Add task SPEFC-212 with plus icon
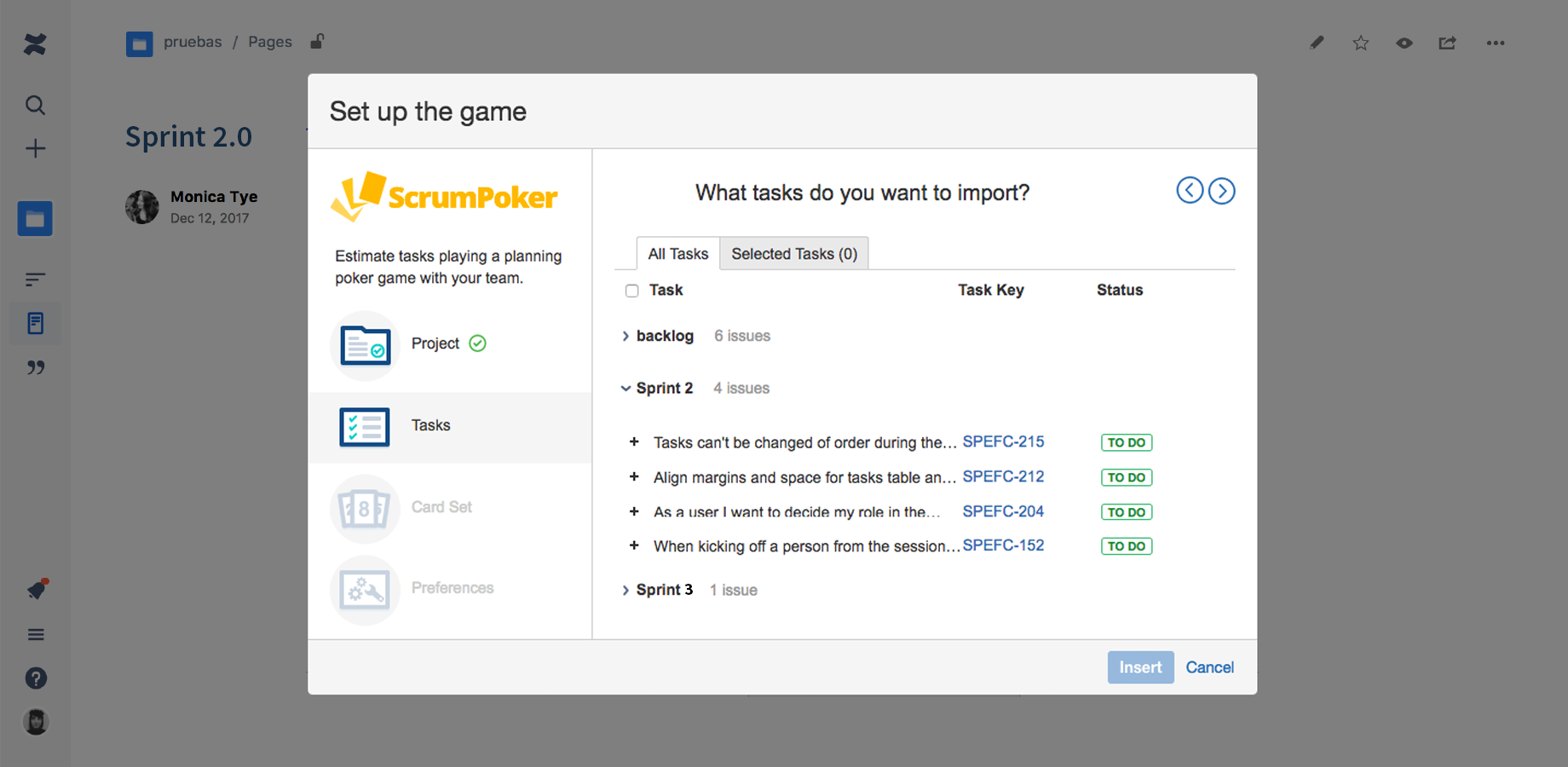 [x=634, y=476]
